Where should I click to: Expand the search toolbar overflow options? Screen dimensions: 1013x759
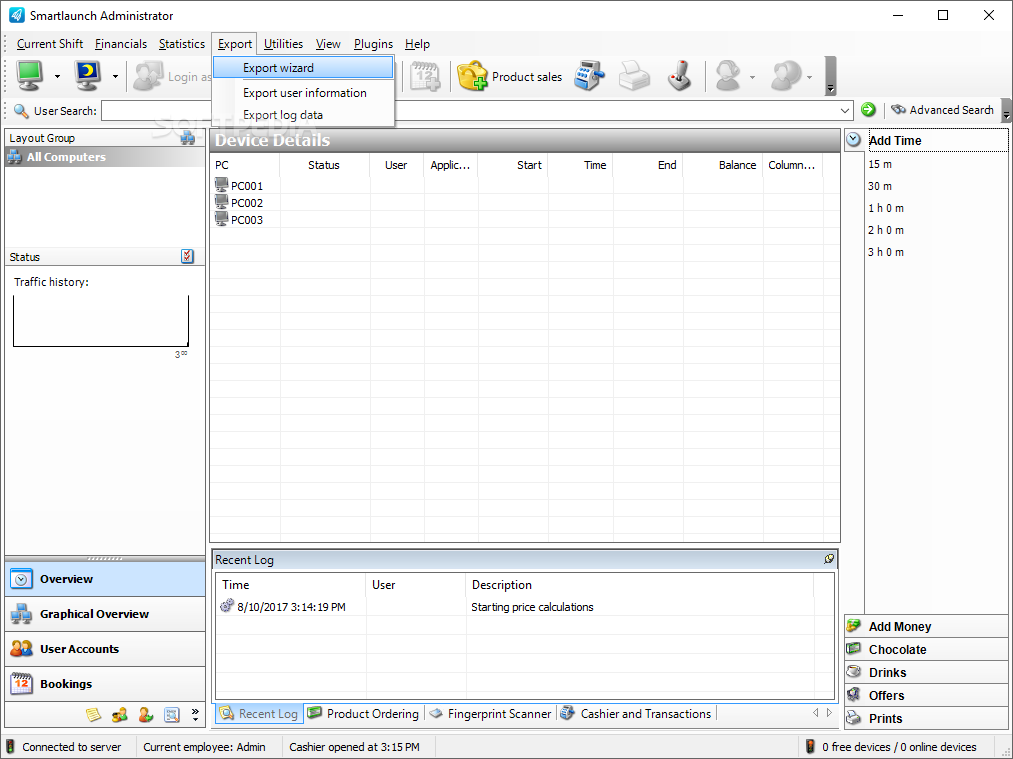coord(1006,110)
